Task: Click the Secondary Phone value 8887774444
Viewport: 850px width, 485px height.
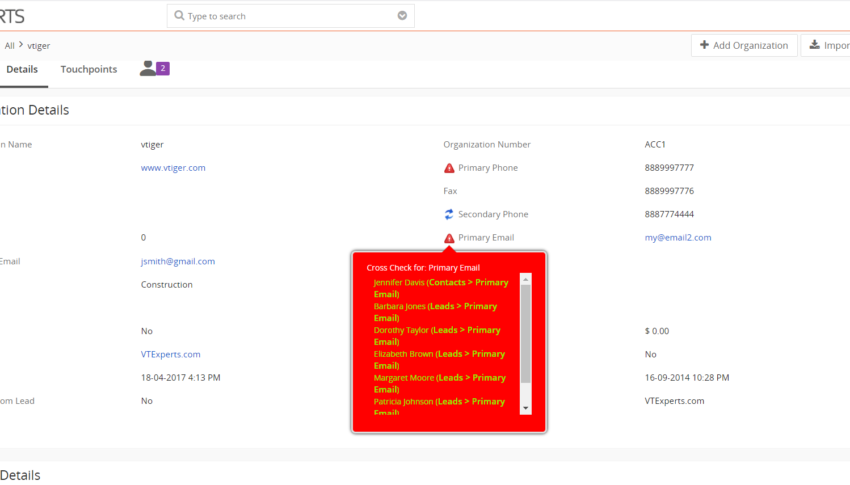Action: point(669,214)
